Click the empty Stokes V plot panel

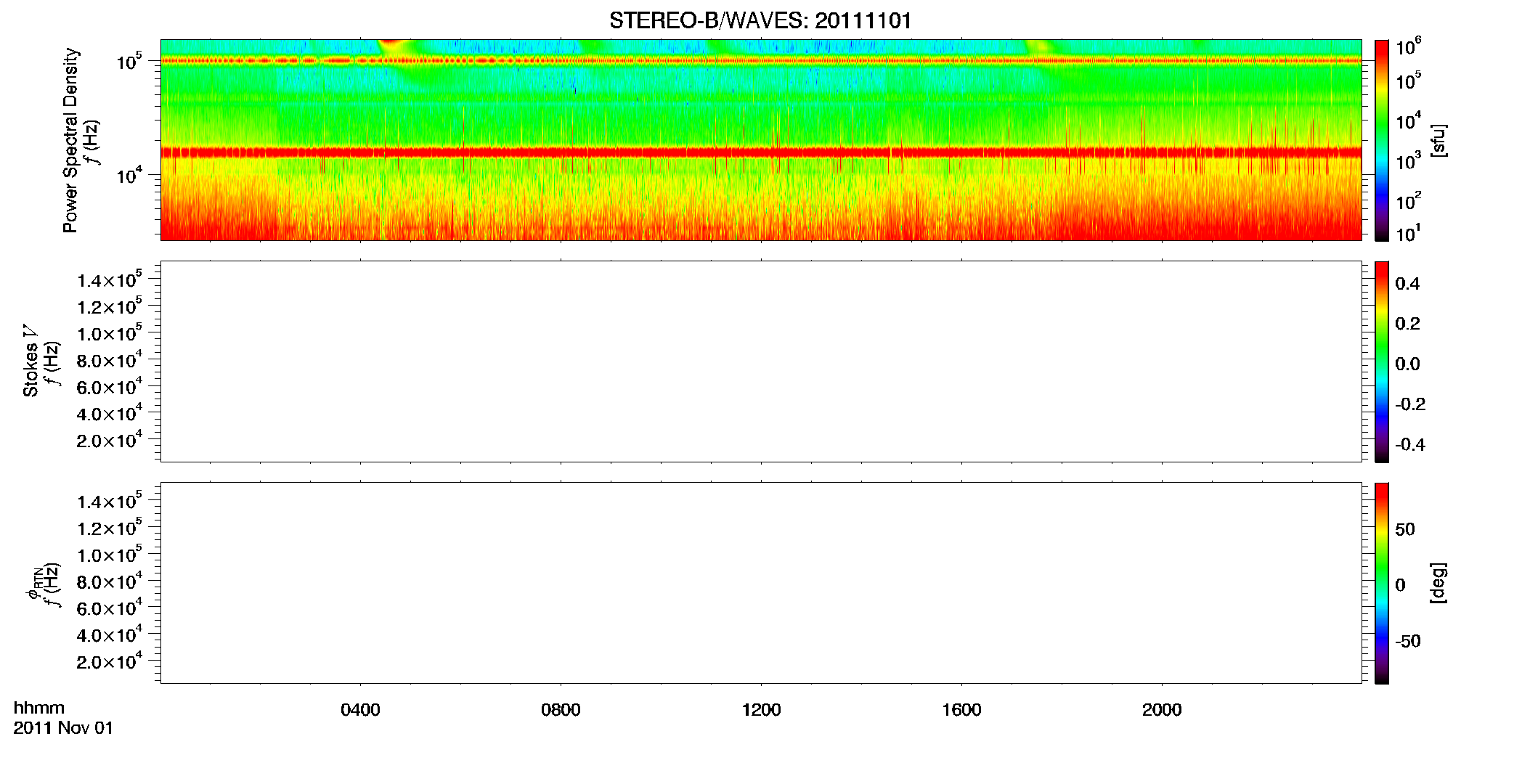coord(760,362)
